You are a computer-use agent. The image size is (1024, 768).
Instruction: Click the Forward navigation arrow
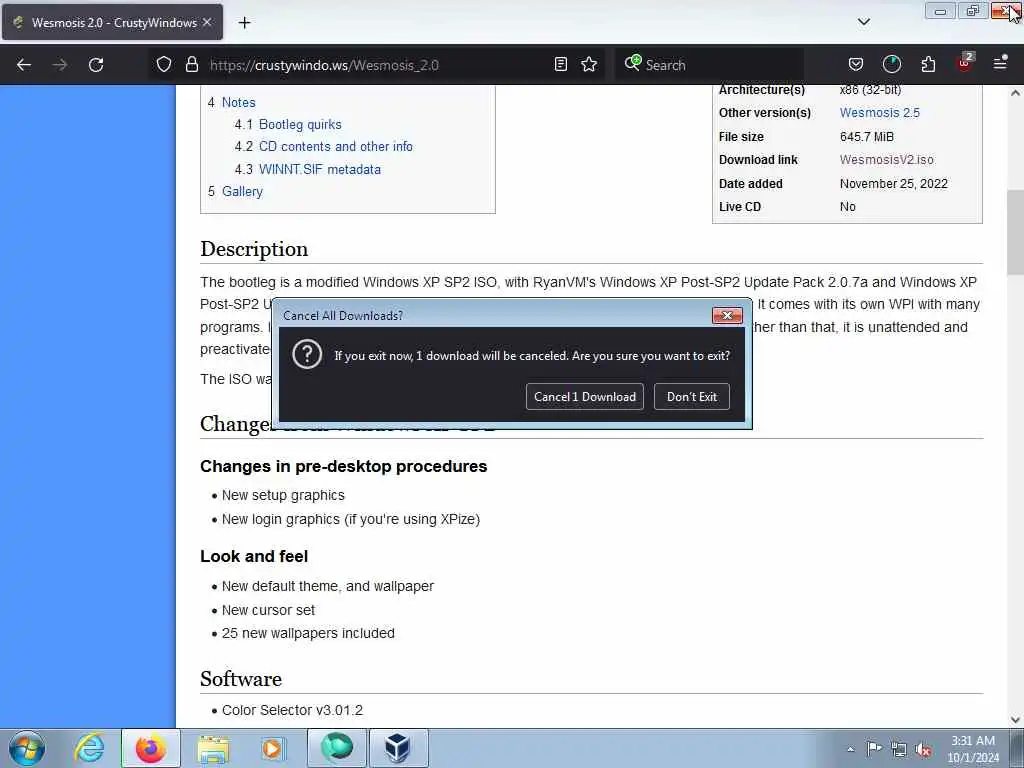60,65
